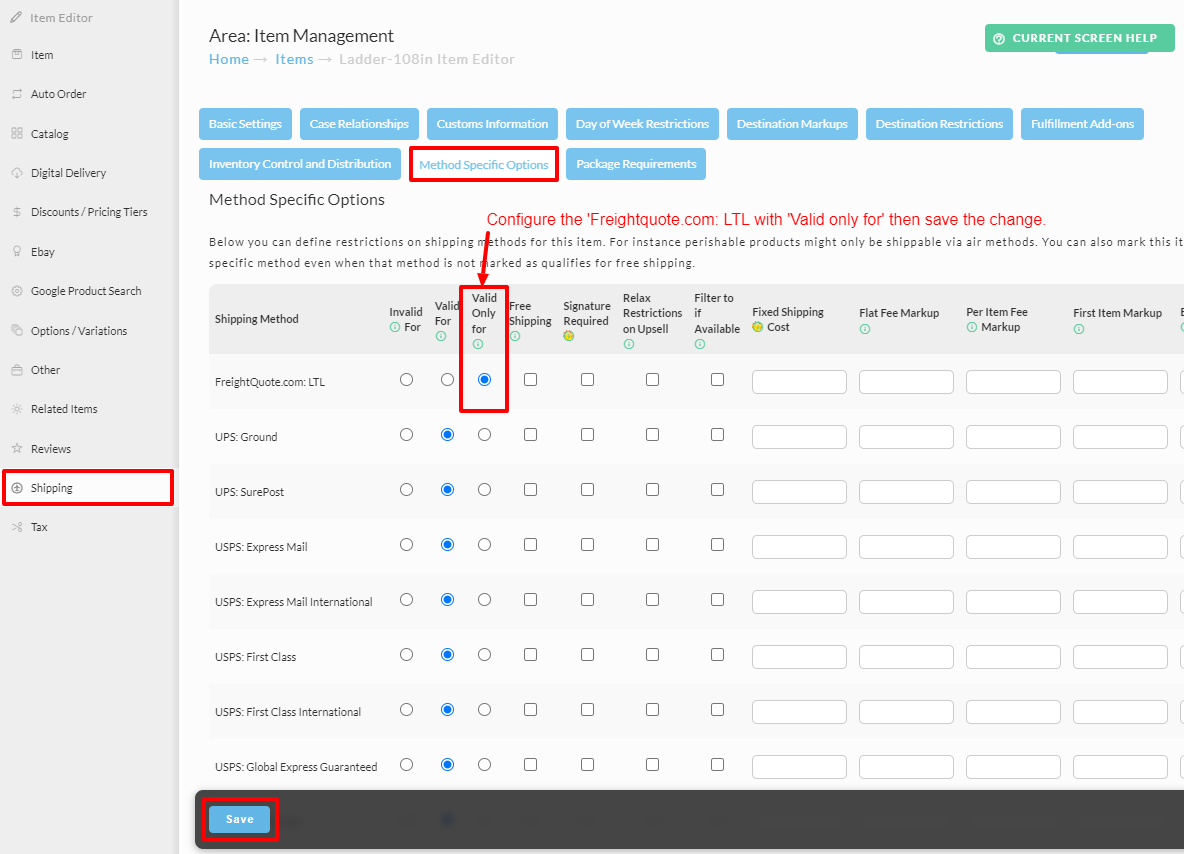Select Valid Only for on UPS: Ground
The image size is (1184, 854).
(x=485, y=435)
